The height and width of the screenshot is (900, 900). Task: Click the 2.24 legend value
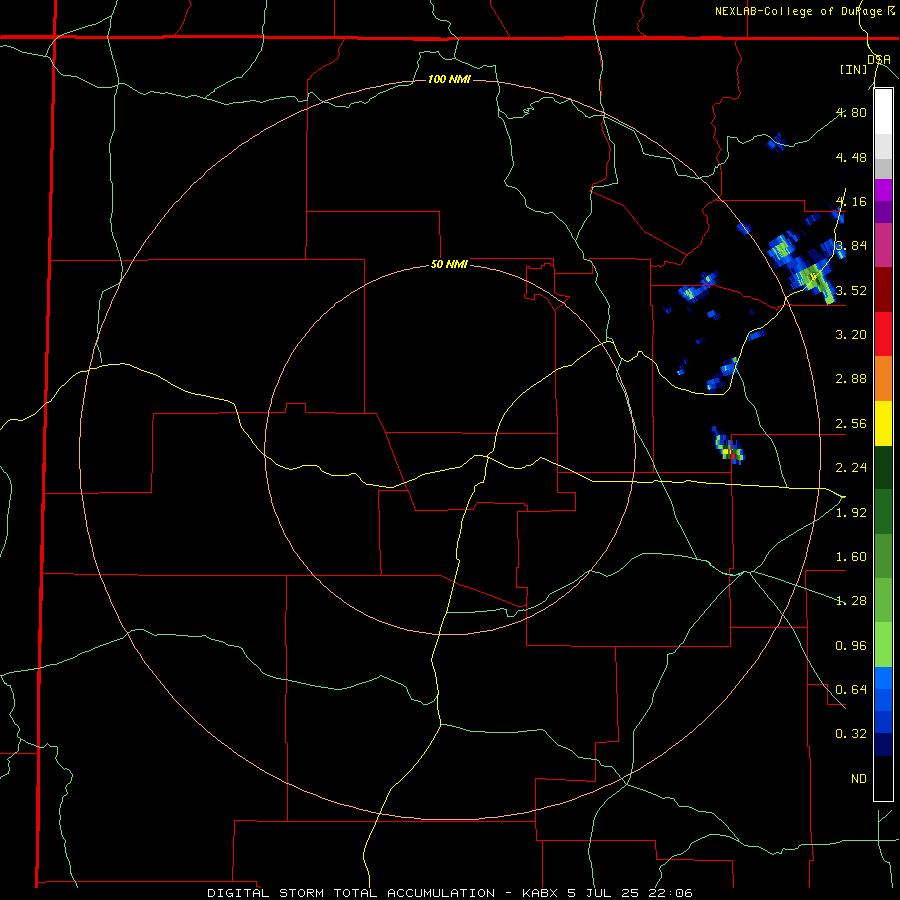851,468
